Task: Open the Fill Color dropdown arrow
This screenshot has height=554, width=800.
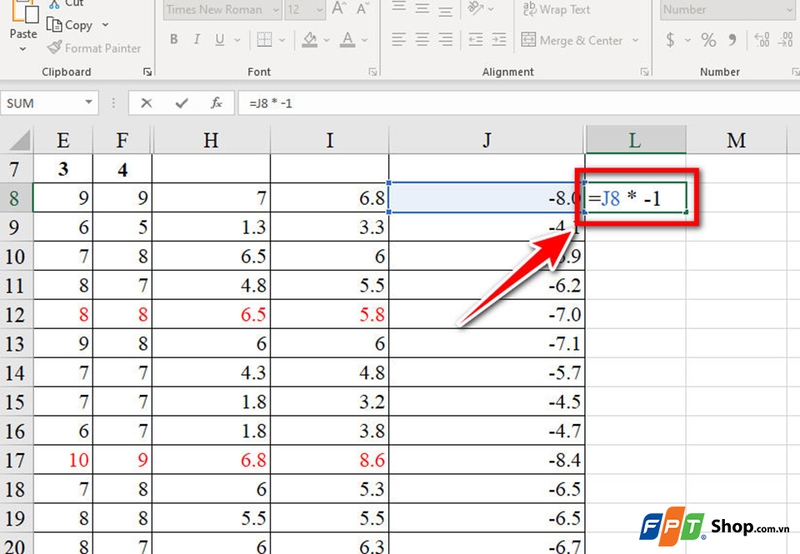Action: click(327, 40)
